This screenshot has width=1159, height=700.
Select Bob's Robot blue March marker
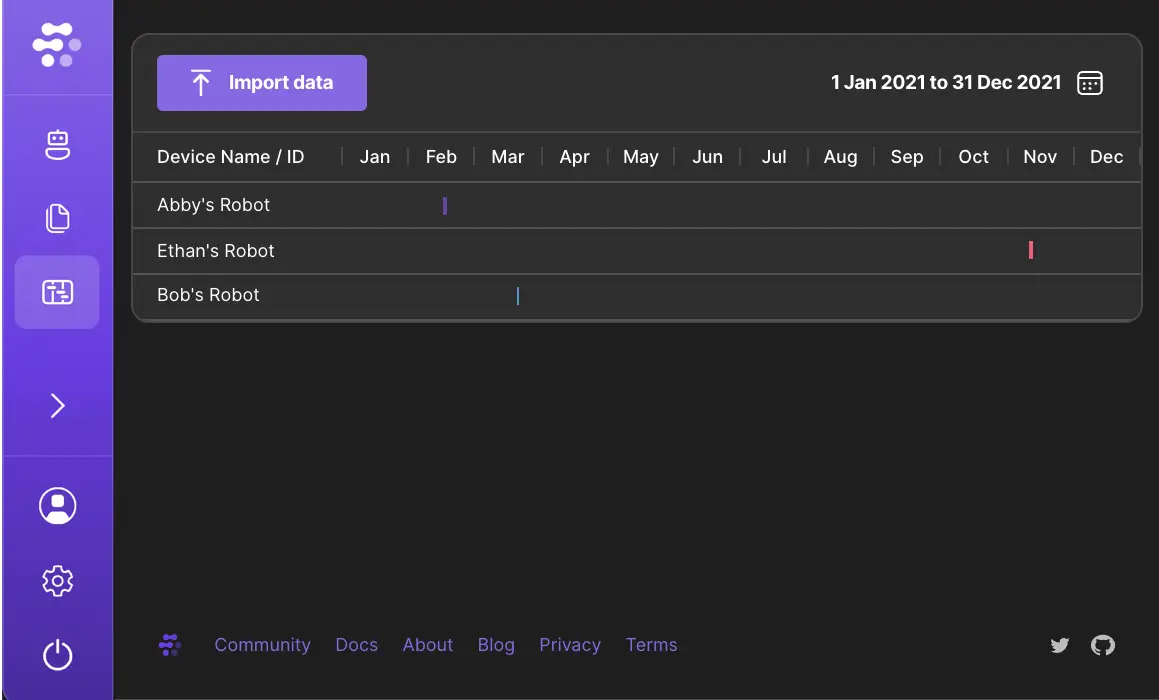coord(518,295)
